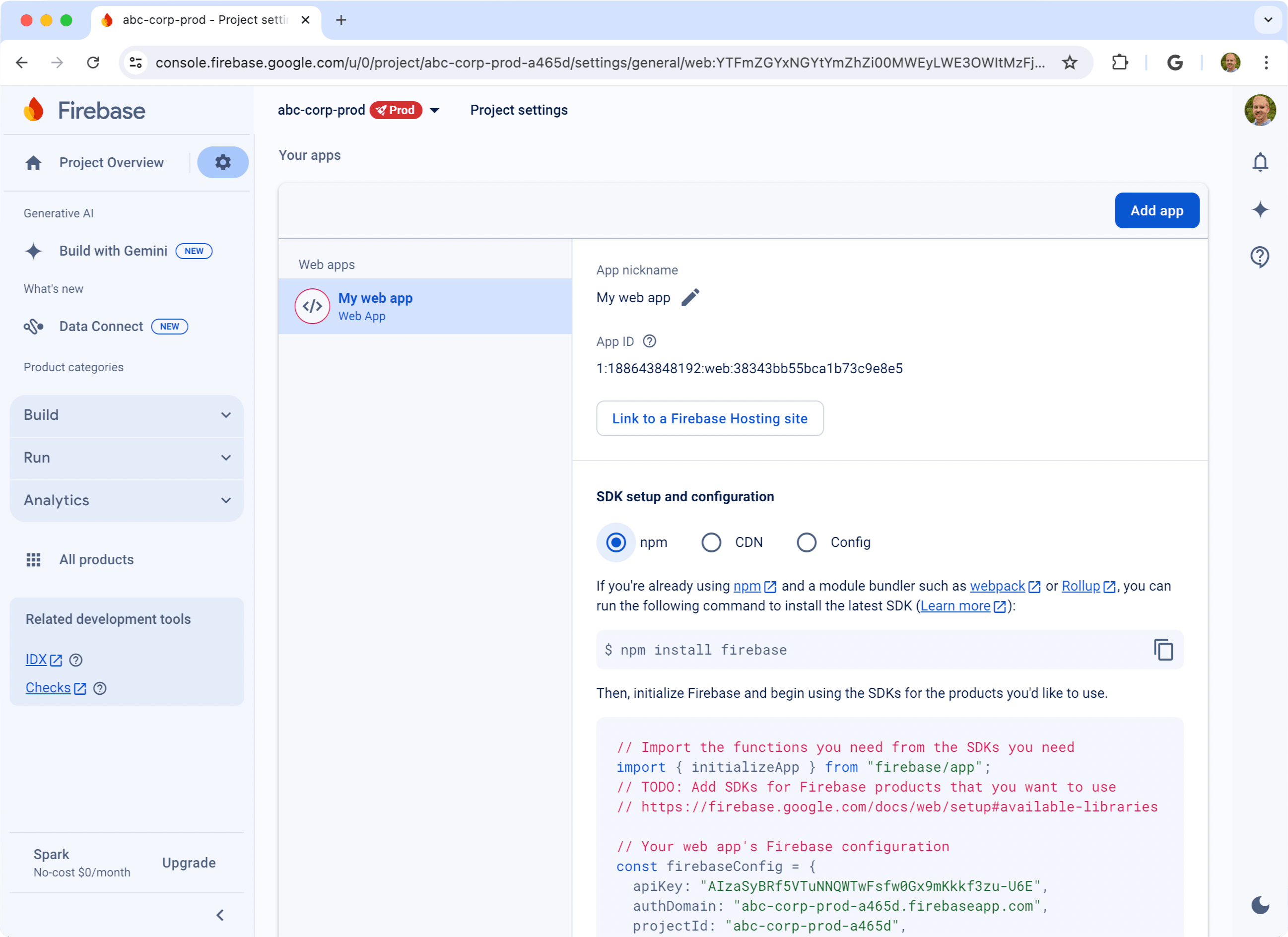Viewport: 1288px width, 937px height.
Task: Close the abc-corp-prod browser tab
Action: pyautogui.click(x=306, y=20)
